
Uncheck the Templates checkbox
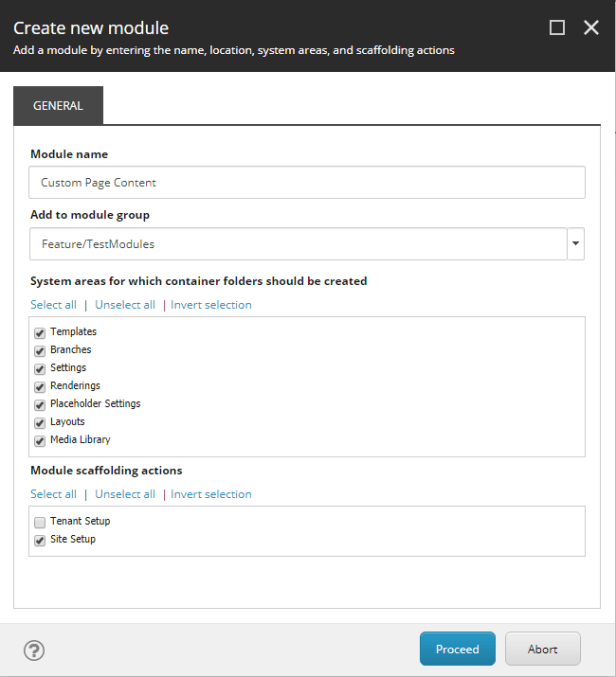pyautogui.click(x=40, y=332)
